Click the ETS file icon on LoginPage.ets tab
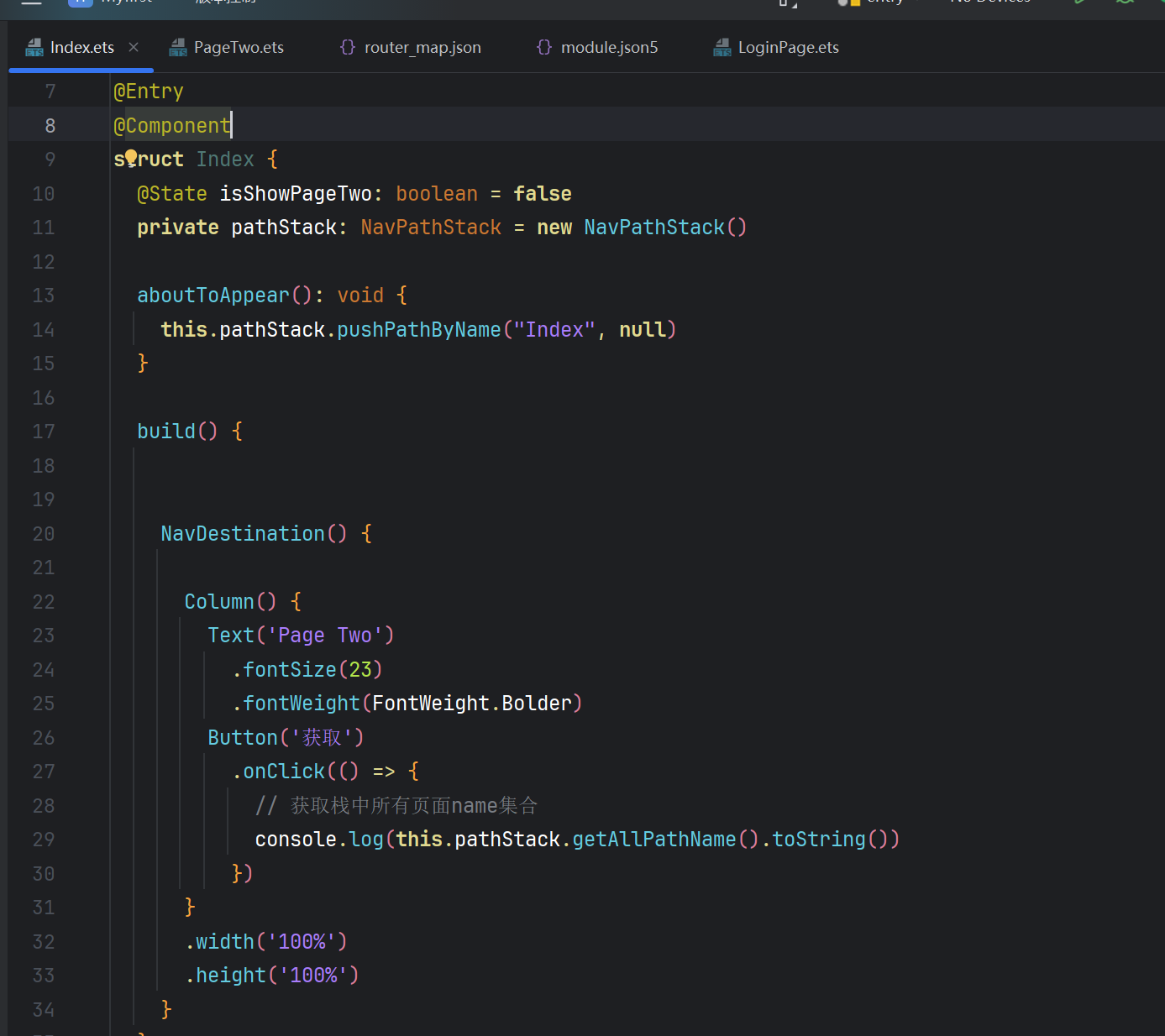This screenshot has height=1036, width=1165. [x=722, y=48]
